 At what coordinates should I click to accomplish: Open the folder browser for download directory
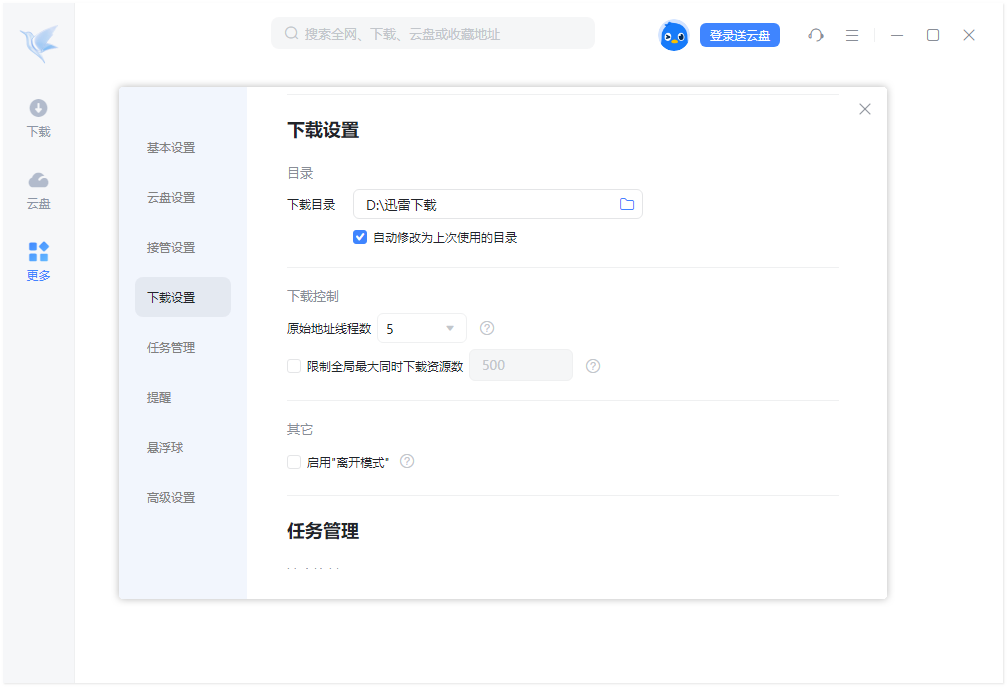tap(627, 203)
